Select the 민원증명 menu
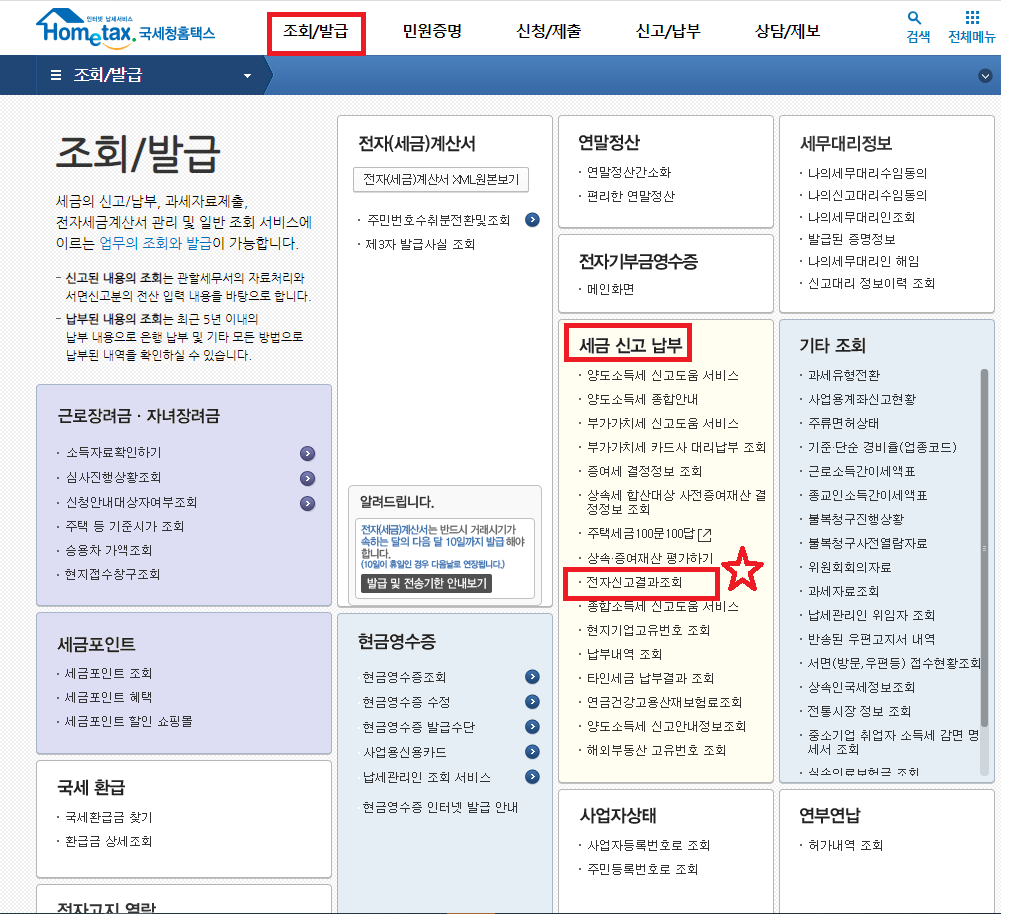1009x914 pixels. (435, 32)
